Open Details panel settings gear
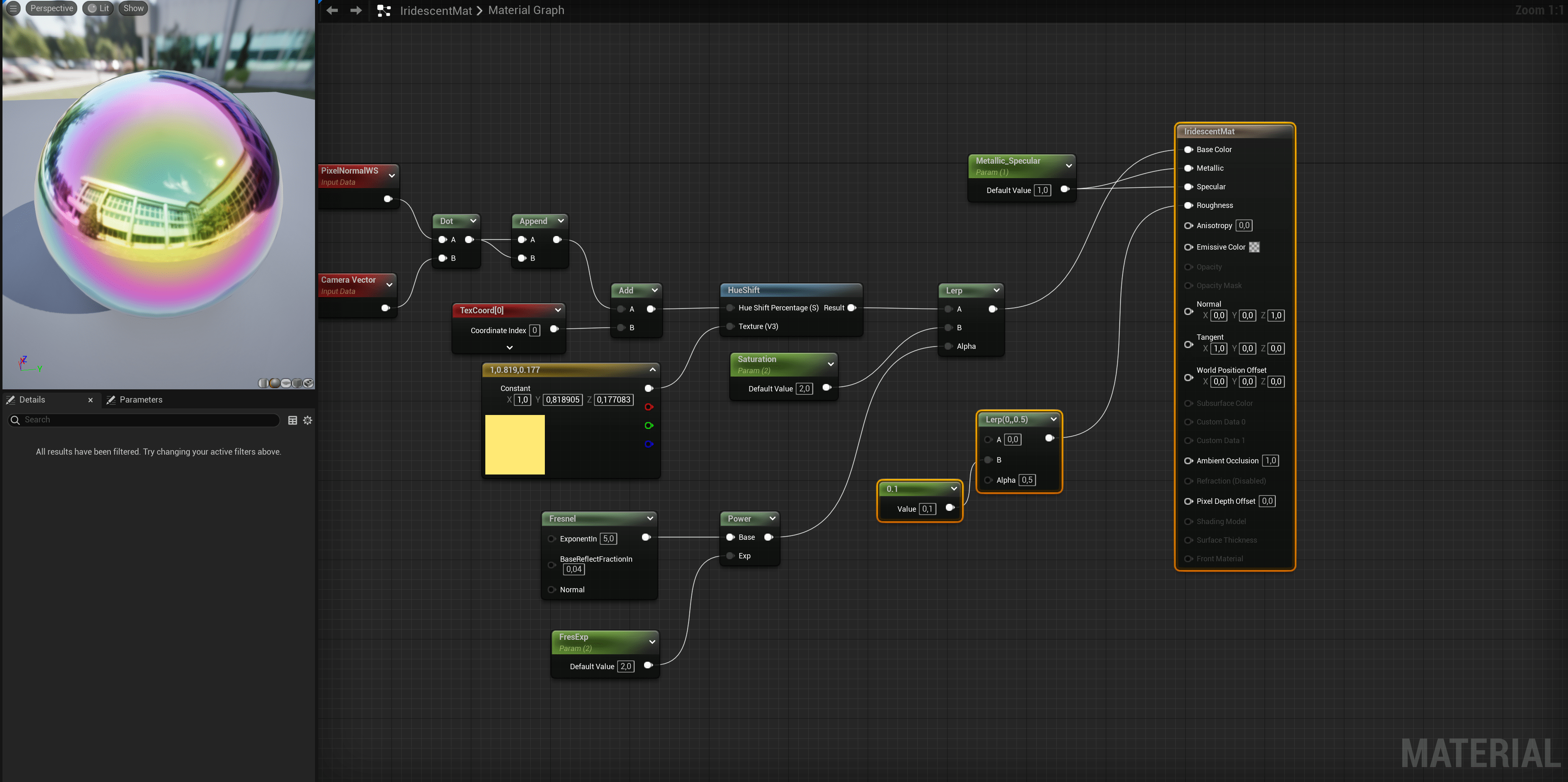Image resolution: width=1568 pixels, height=782 pixels. pyautogui.click(x=308, y=420)
